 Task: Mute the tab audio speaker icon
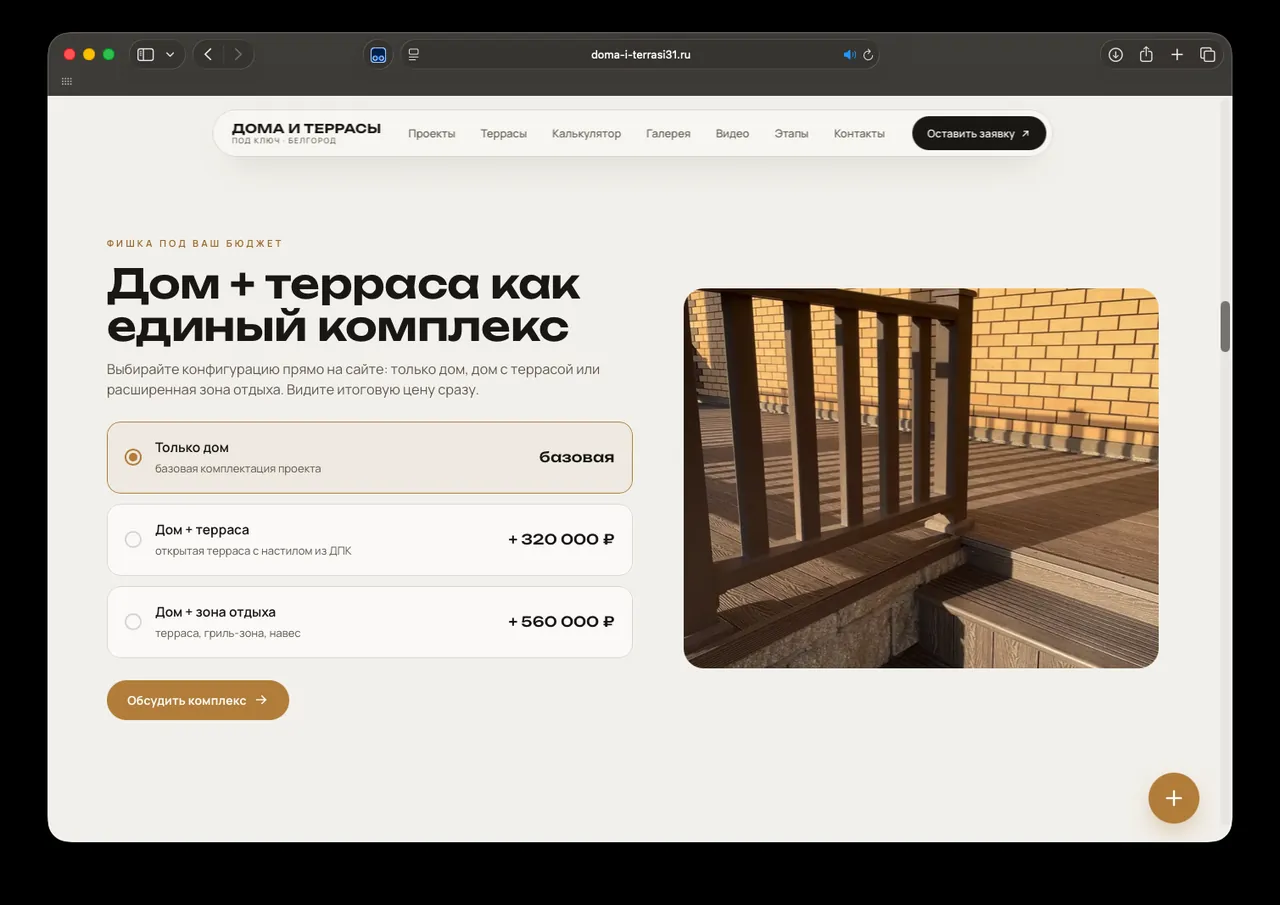[849, 55]
